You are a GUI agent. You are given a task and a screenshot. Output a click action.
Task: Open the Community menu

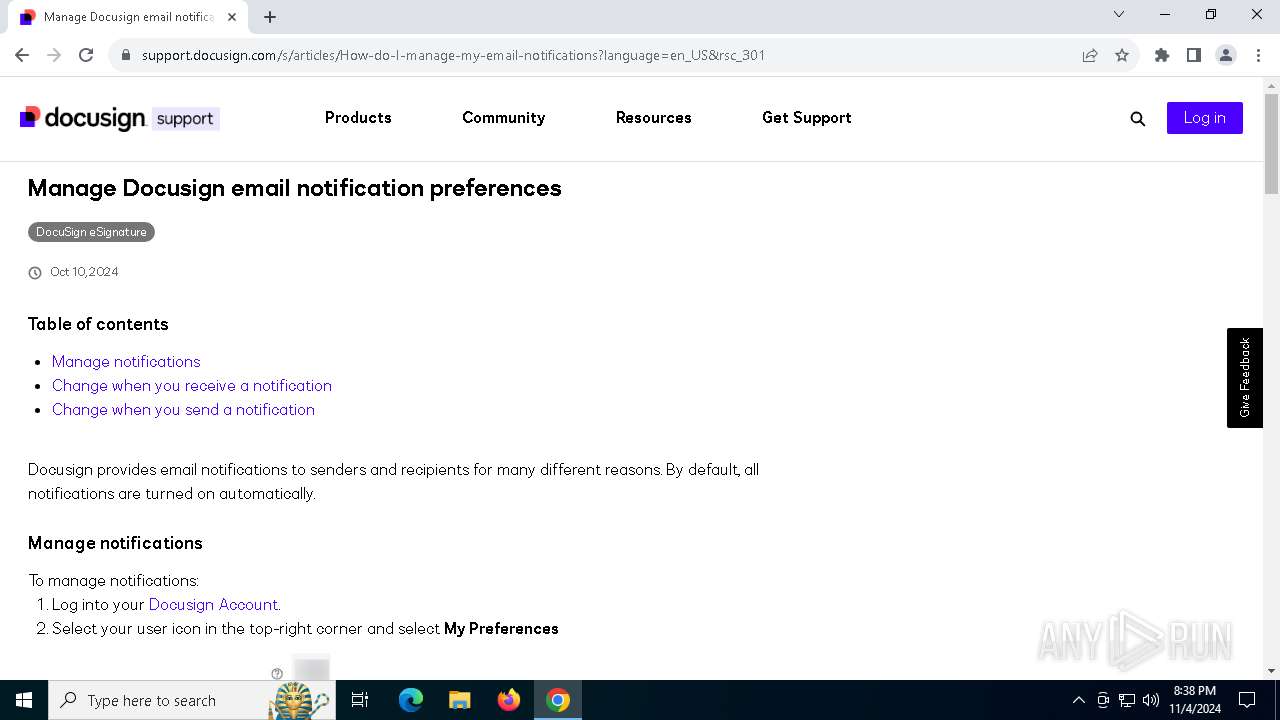click(x=503, y=117)
